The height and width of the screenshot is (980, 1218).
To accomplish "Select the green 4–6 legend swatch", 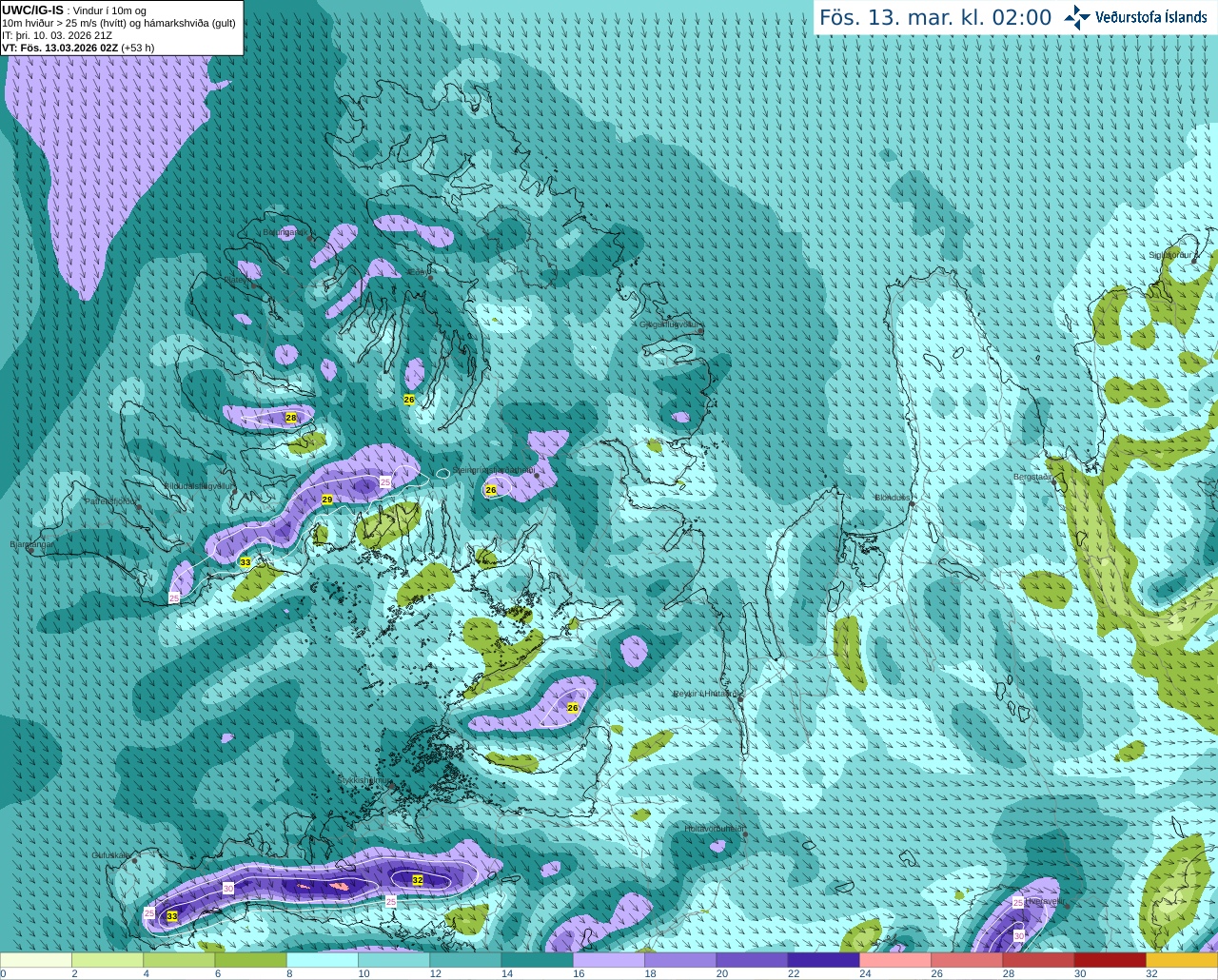I will pos(179,960).
